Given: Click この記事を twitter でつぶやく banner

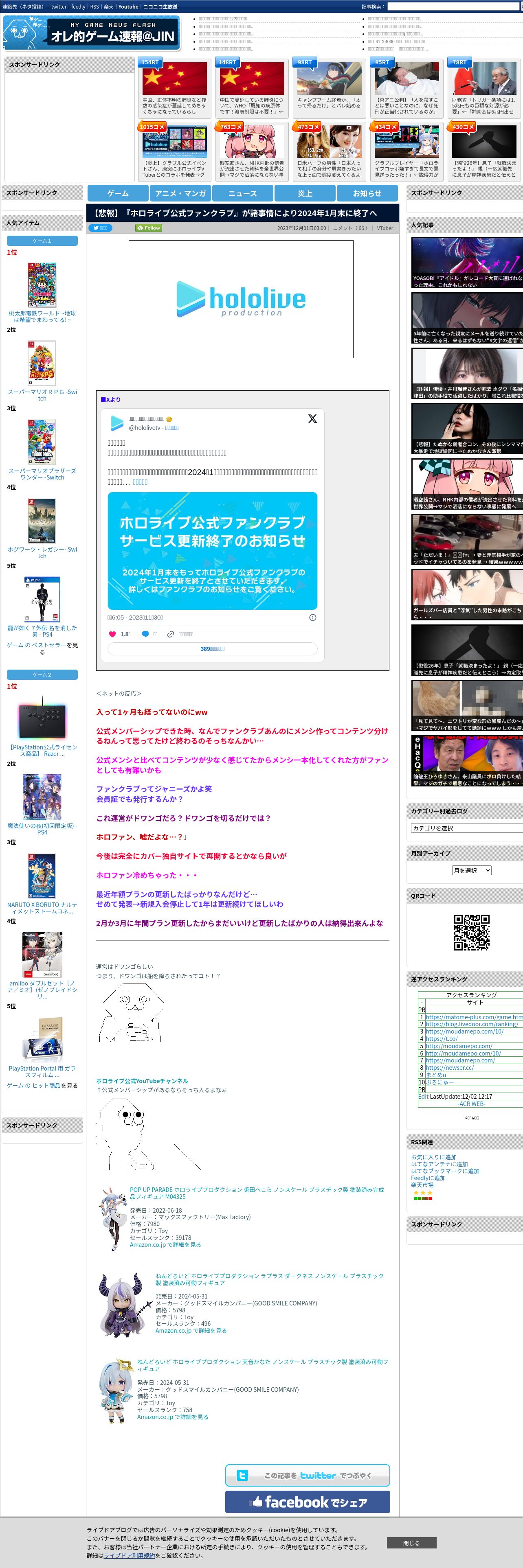Looking at the screenshot, I should [308, 1475].
